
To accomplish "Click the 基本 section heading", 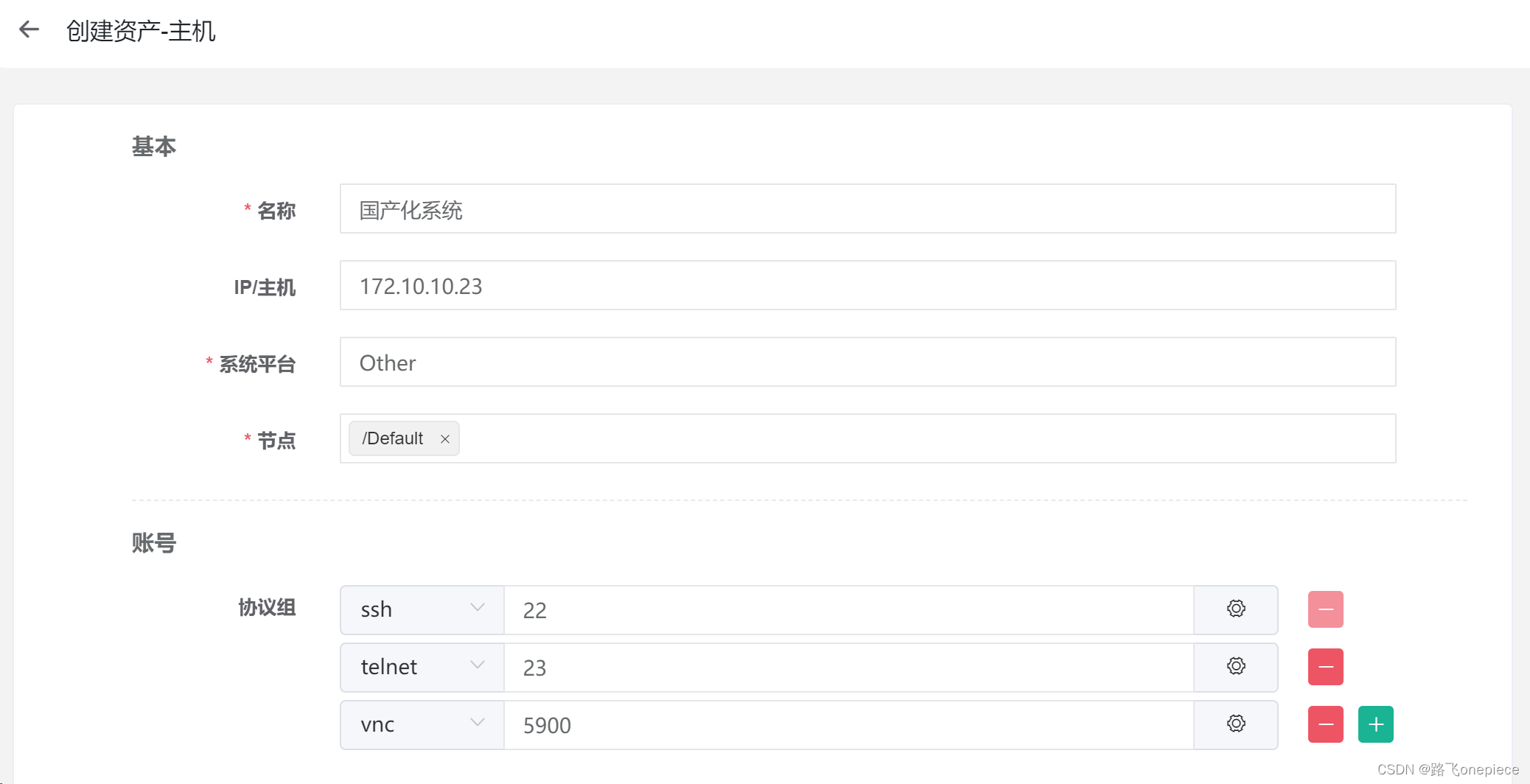I will pyautogui.click(x=154, y=146).
